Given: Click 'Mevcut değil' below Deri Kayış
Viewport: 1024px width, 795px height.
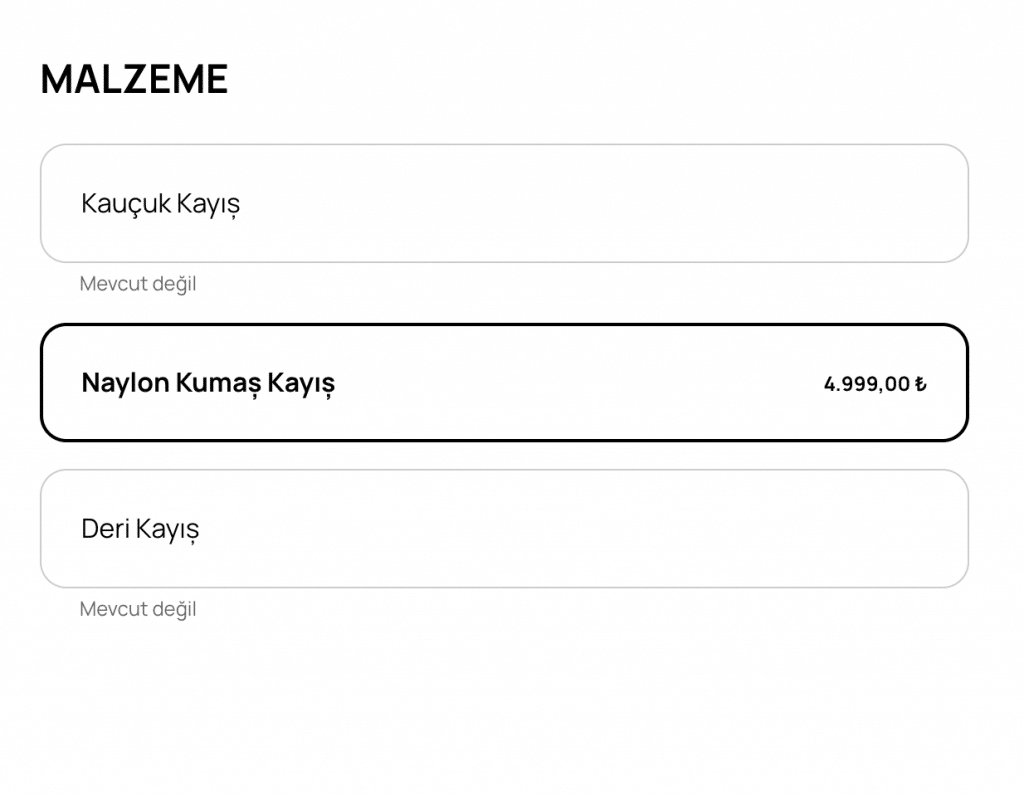Looking at the screenshot, I should (138, 609).
